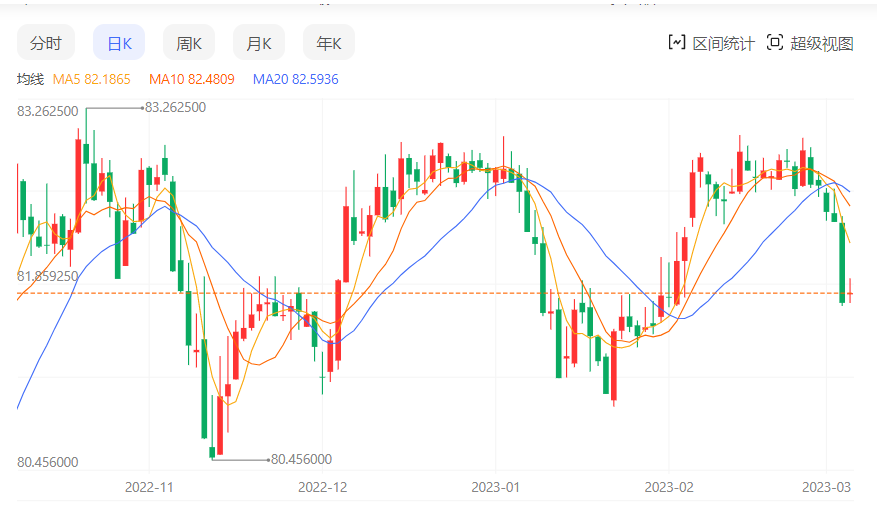Toggle the MA20 82.5936 indicator

(295, 79)
